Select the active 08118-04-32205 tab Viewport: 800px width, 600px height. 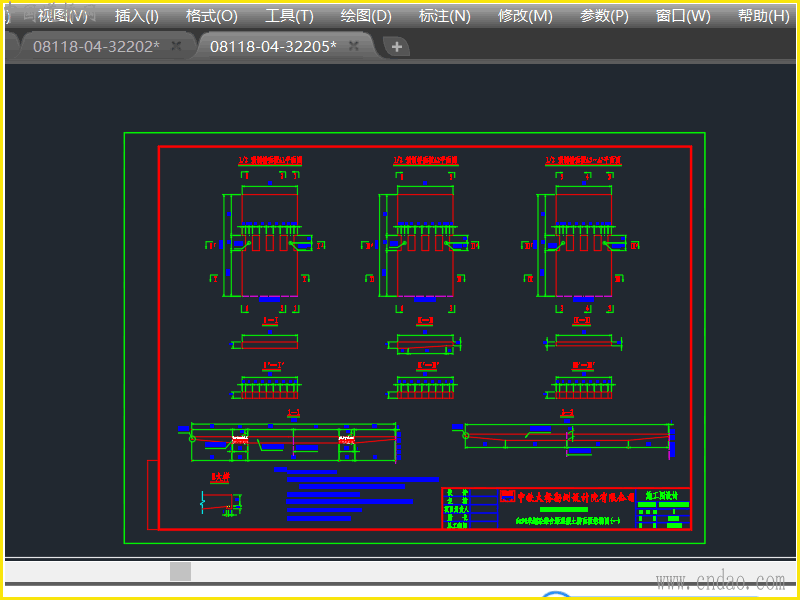(x=272, y=46)
